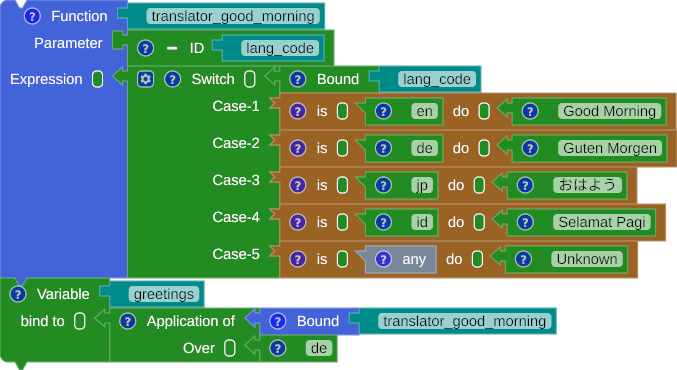The image size is (677, 370).
Task: Click the 'Expression' label
Action: (46, 79)
